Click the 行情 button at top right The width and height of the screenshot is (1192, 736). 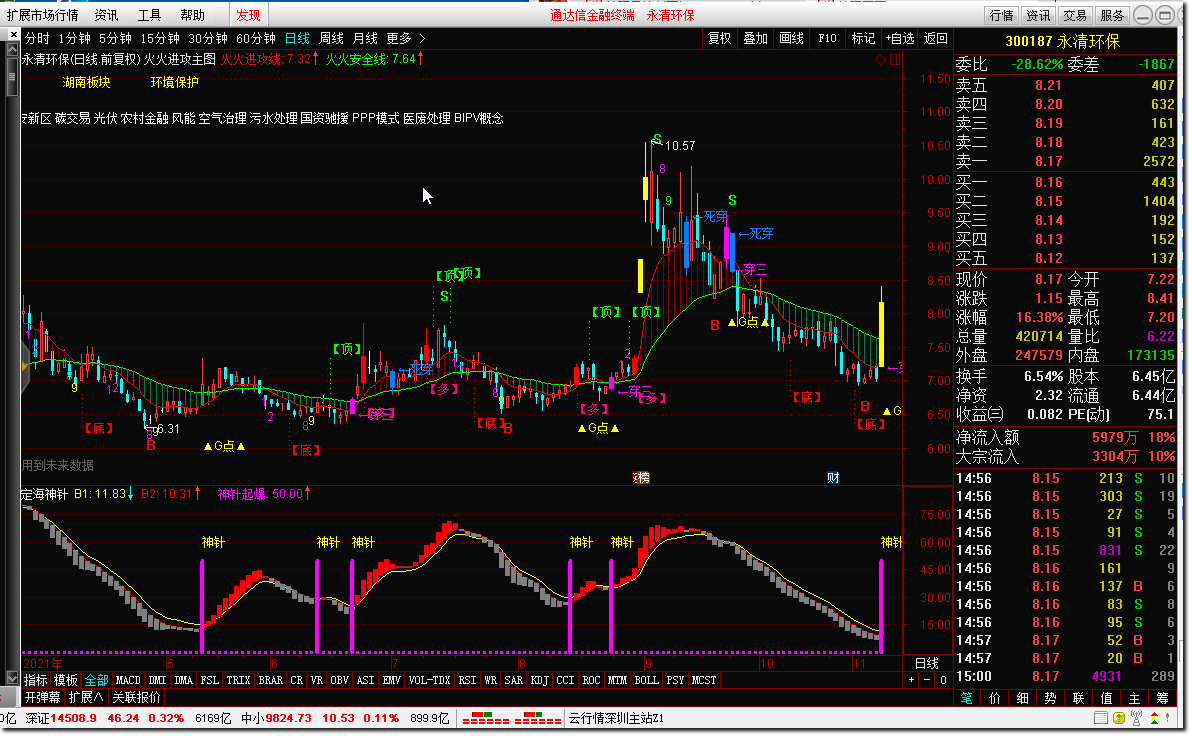[x=1001, y=15]
